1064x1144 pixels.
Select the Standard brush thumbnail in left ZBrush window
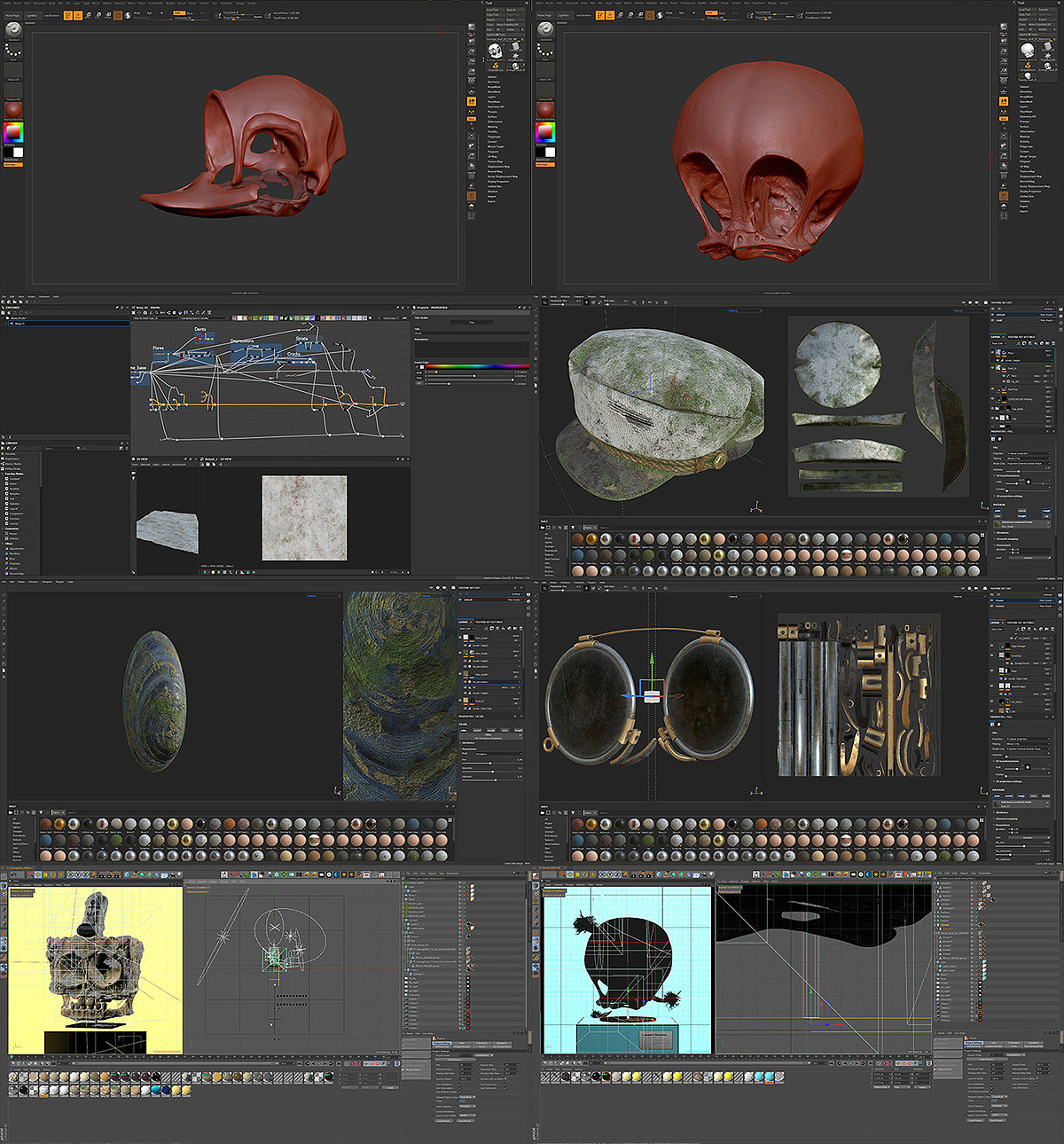point(13,29)
